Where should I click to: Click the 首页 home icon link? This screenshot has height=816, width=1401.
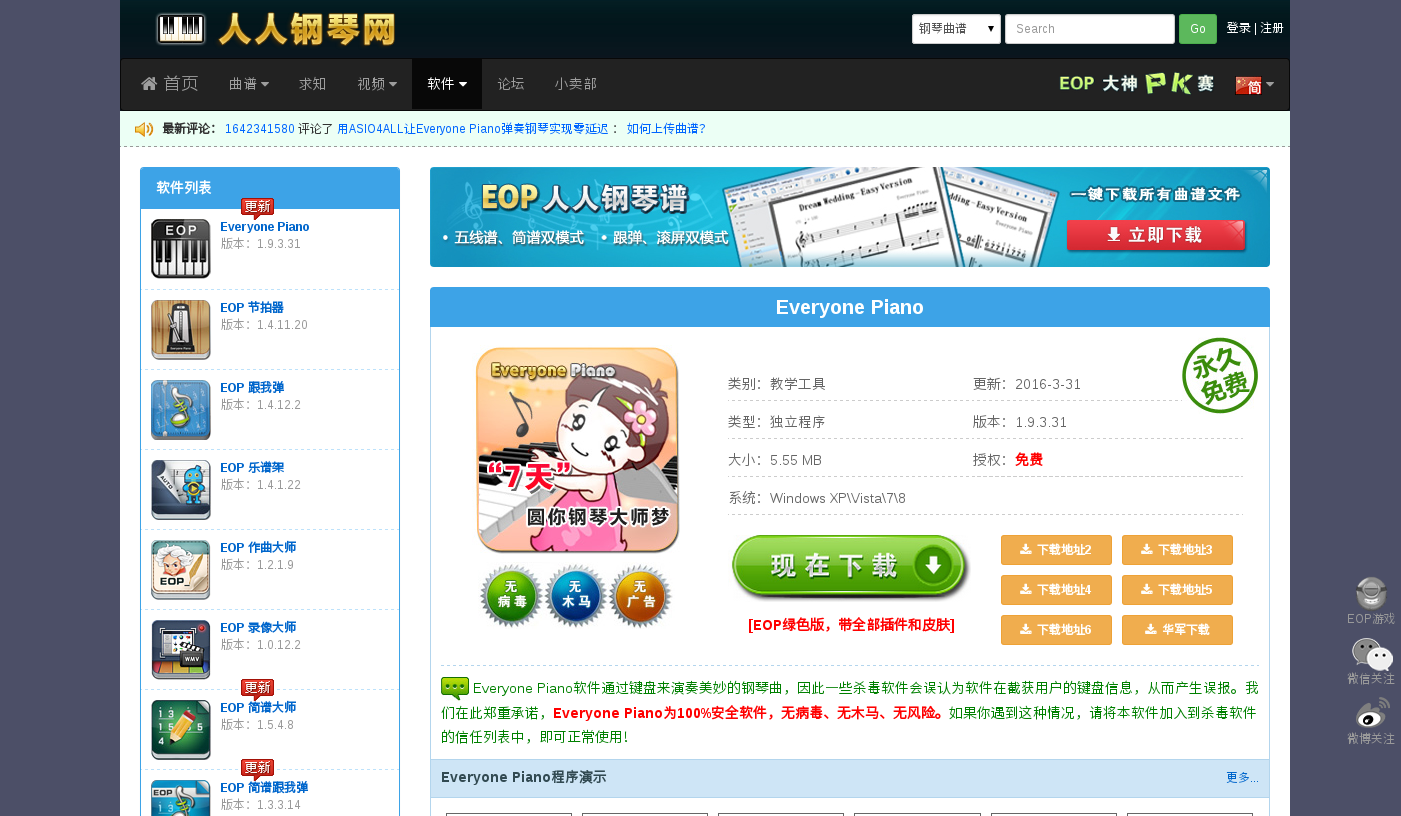tap(169, 84)
